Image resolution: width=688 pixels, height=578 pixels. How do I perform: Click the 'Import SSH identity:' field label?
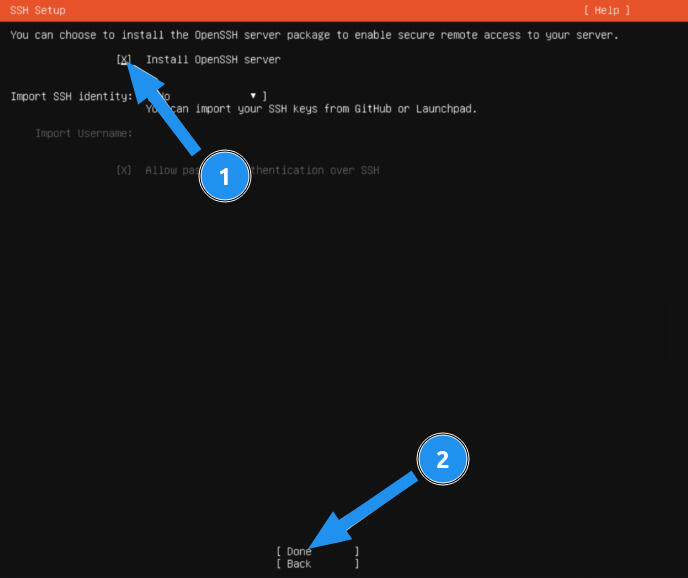click(71, 97)
